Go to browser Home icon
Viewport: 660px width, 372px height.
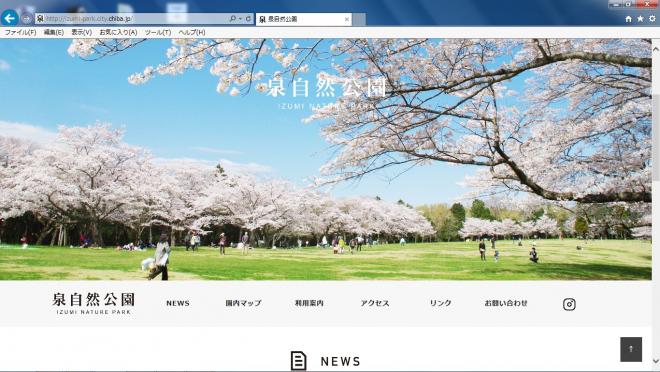coord(628,19)
